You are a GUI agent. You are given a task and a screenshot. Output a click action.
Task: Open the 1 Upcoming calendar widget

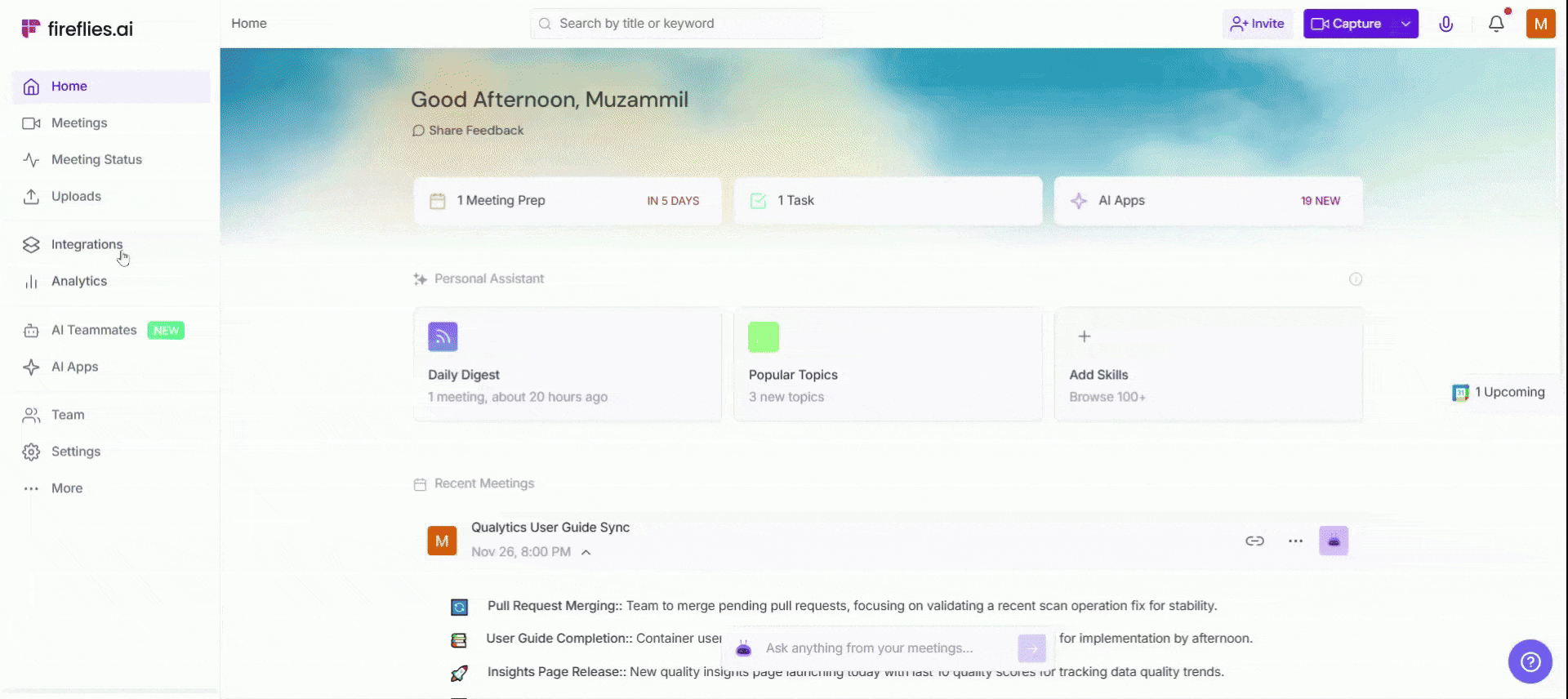(1499, 392)
